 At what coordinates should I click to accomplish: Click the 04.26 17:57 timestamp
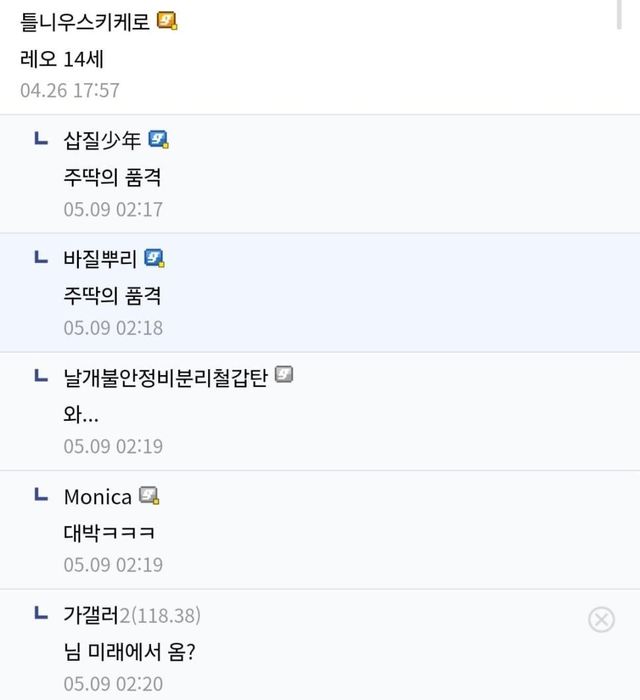pyautogui.click(x=69, y=90)
